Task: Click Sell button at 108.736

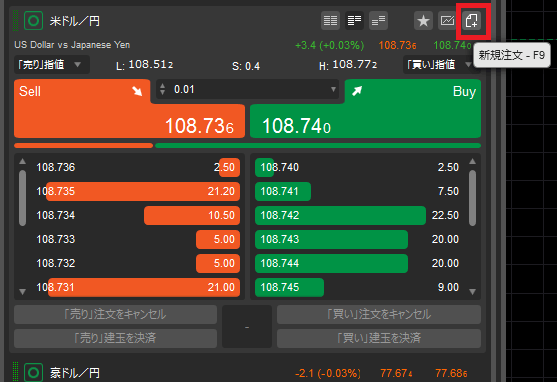Action: [129, 109]
